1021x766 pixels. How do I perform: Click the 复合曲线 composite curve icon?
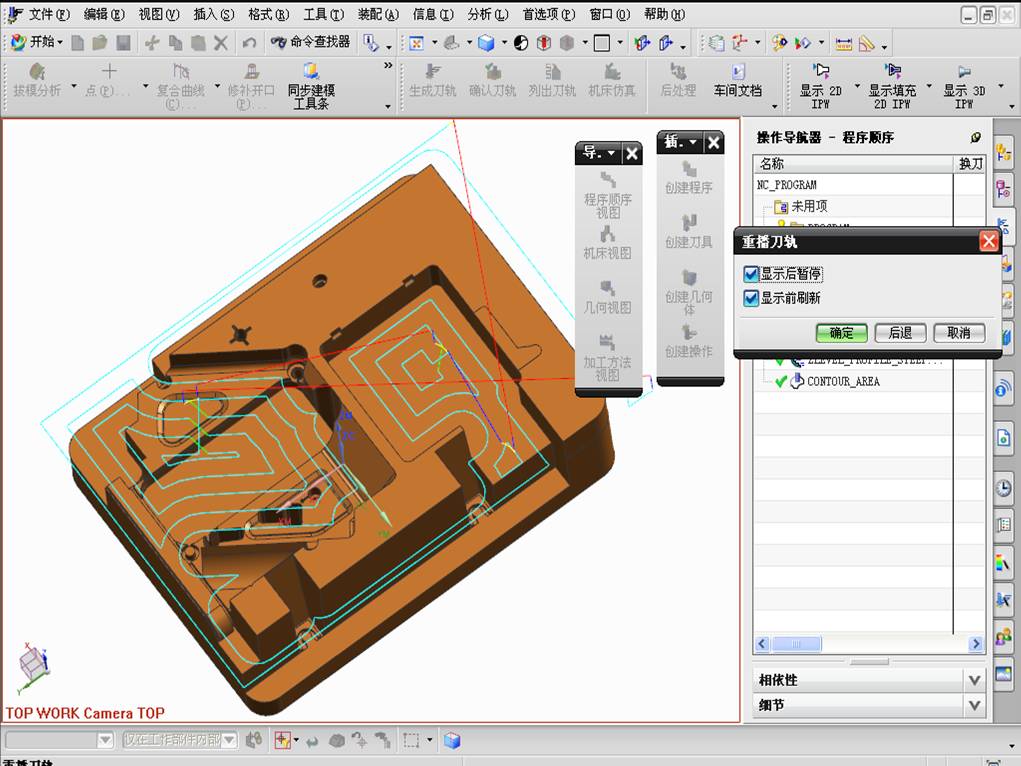tap(181, 70)
